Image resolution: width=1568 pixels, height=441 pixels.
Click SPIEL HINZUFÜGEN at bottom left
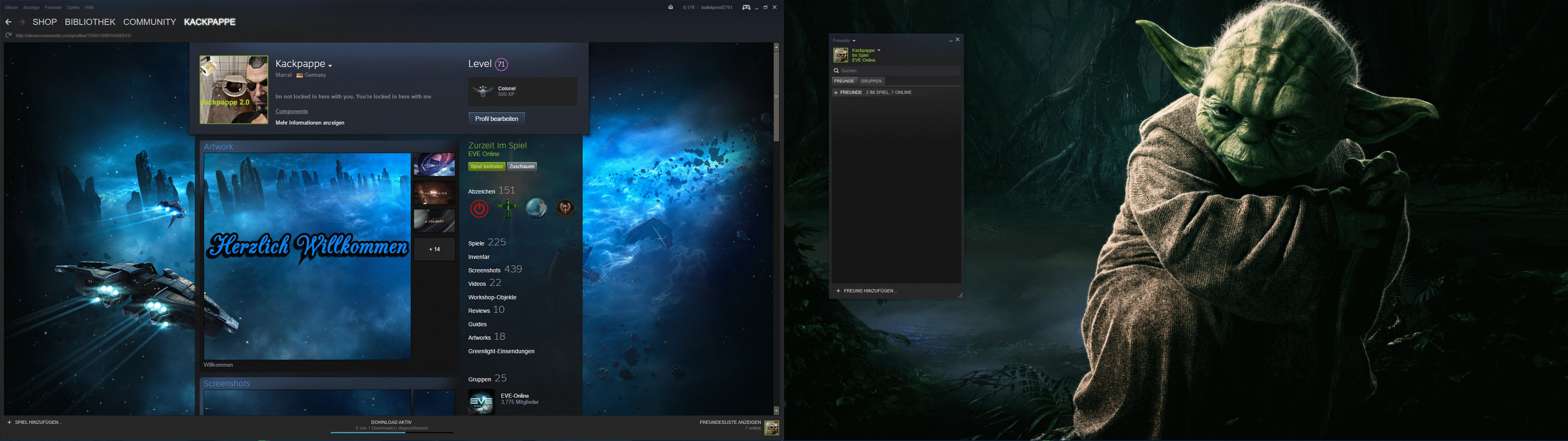[x=38, y=422]
